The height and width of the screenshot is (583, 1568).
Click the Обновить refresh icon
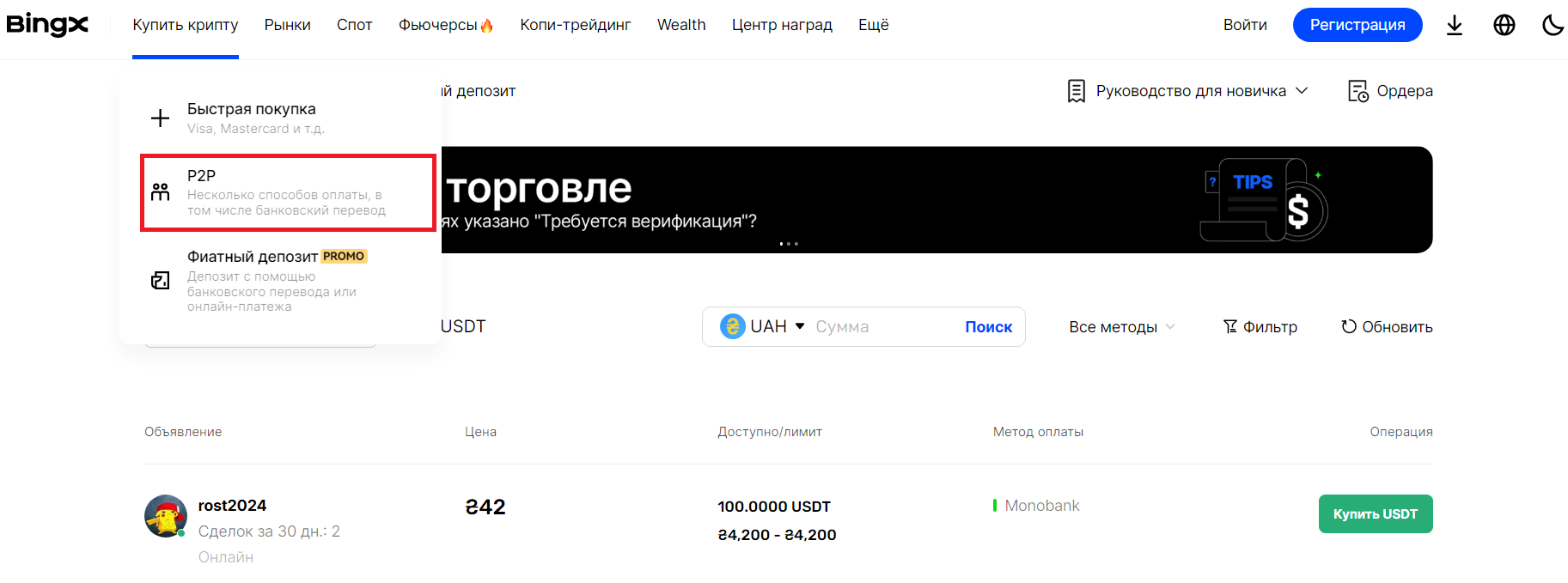(x=1349, y=326)
